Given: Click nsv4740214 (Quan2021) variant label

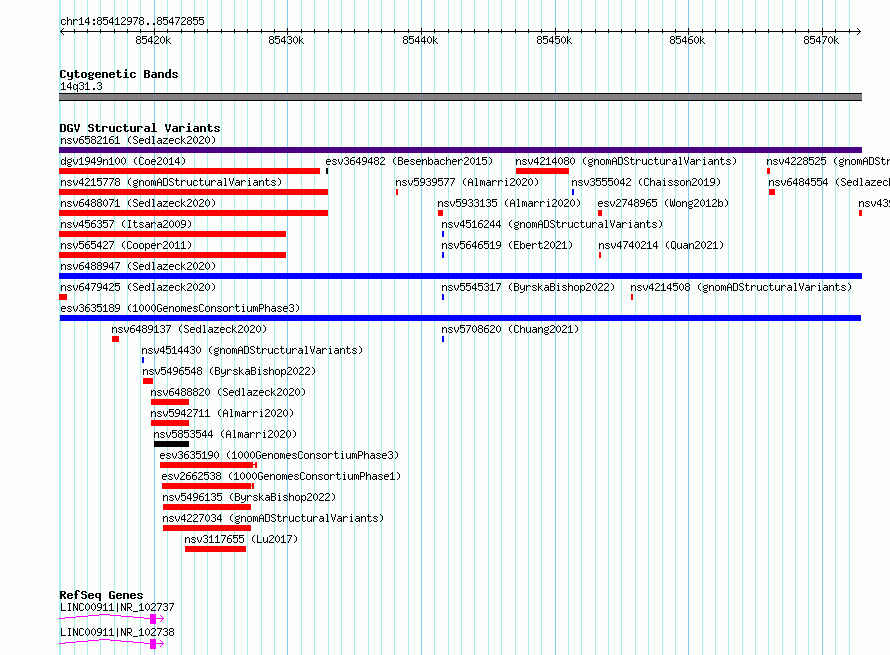Looking at the screenshot, I should click(x=661, y=245).
